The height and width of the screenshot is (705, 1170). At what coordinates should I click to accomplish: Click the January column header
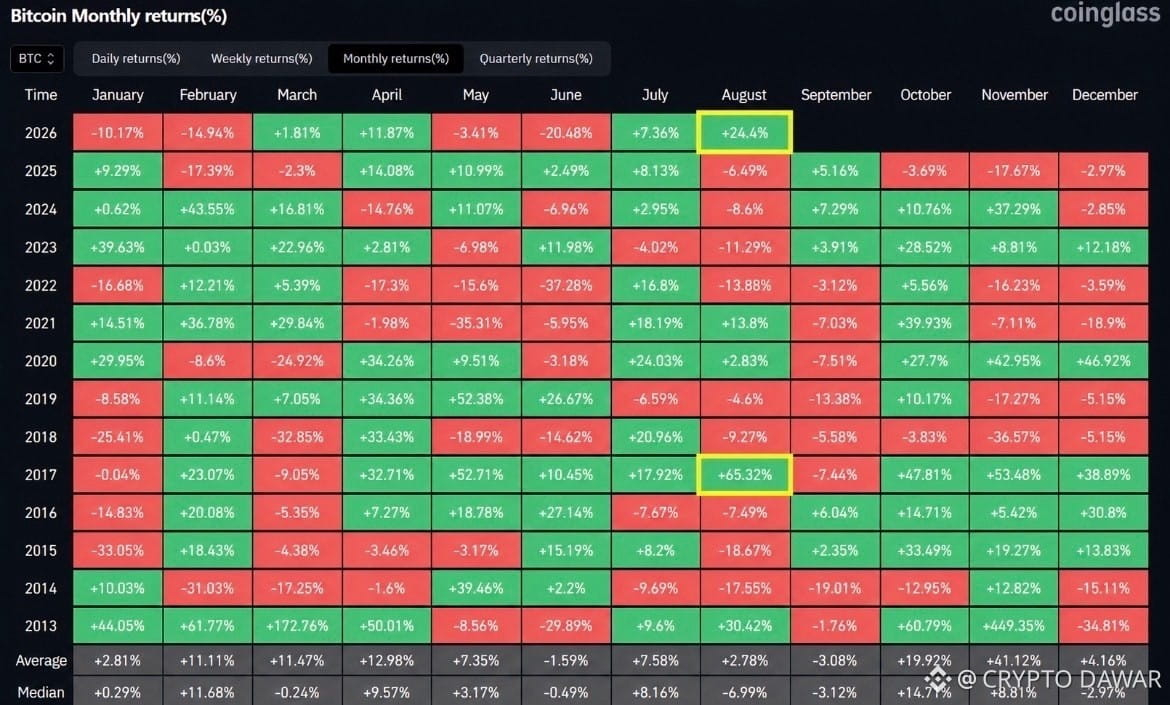(117, 95)
